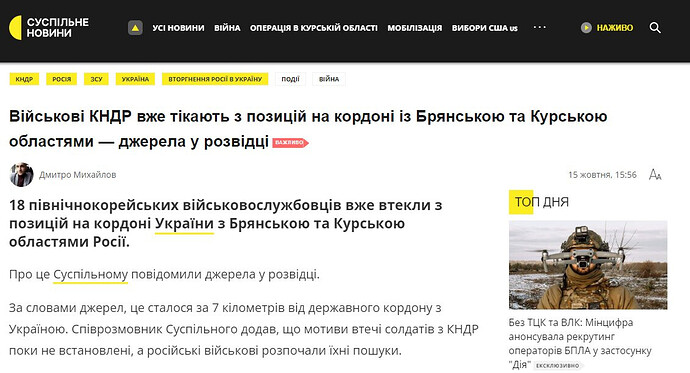Click author Дмитро Михайлов's avatar

(22, 175)
